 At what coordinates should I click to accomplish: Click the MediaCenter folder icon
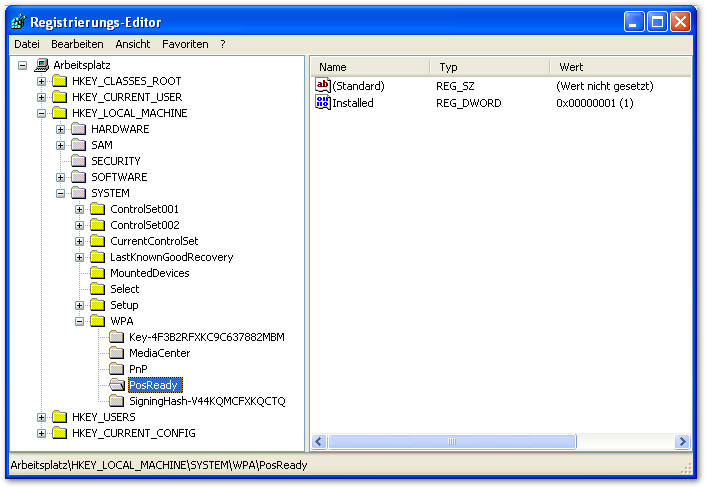click(x=117, y=353)
